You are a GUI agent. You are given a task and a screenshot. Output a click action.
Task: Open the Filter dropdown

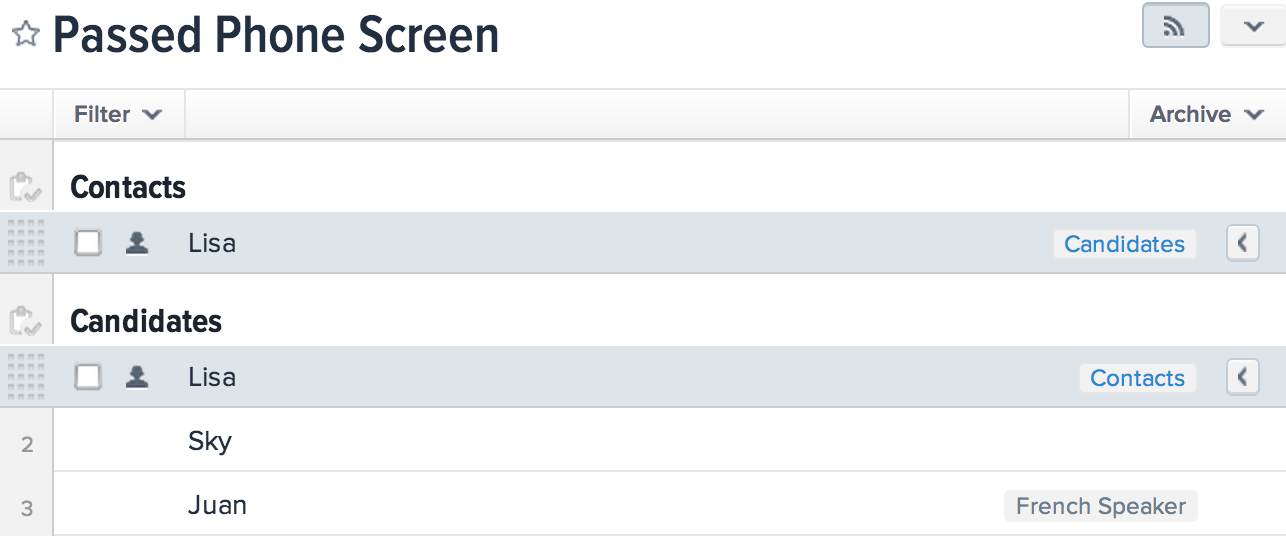click(x=118, y=114)
